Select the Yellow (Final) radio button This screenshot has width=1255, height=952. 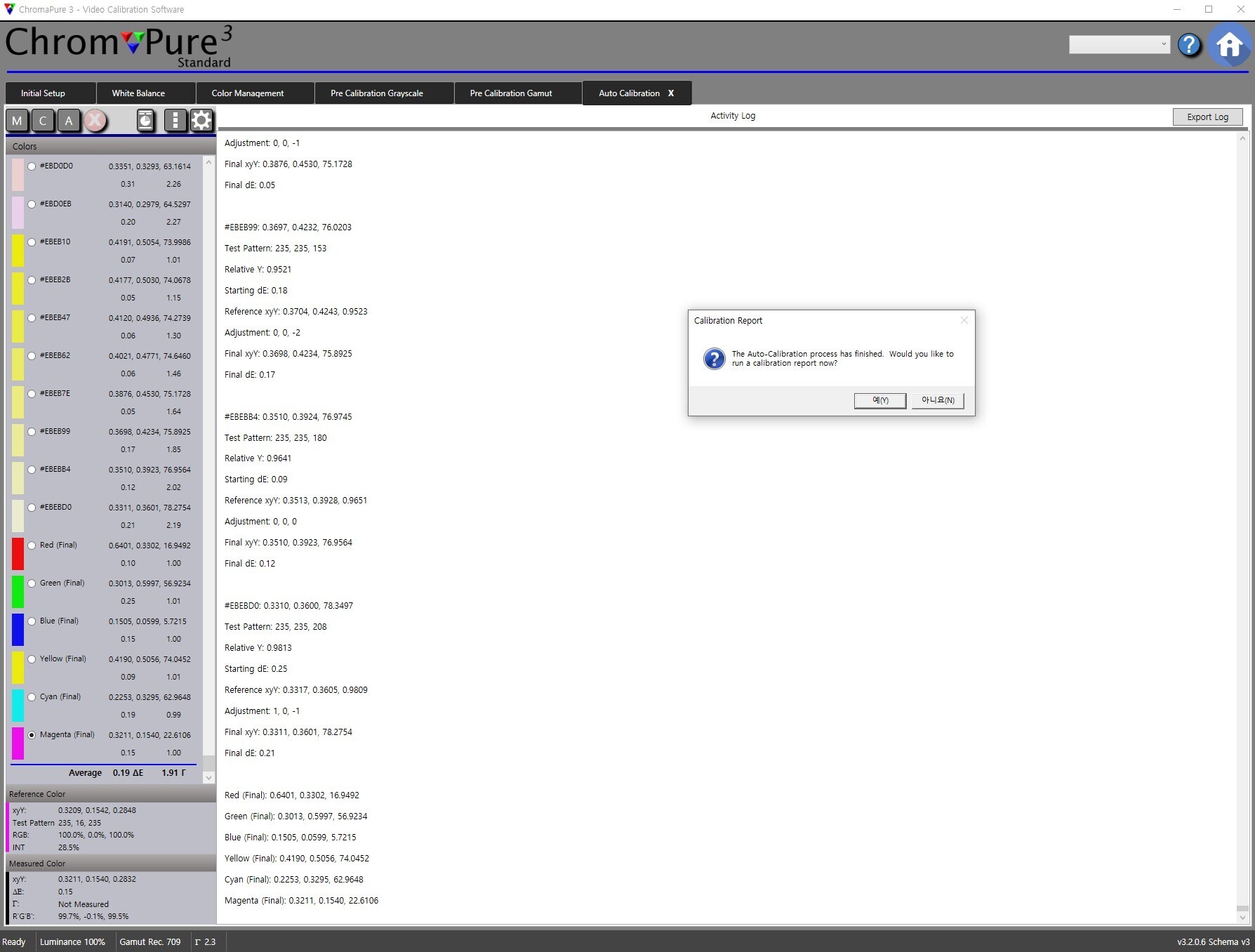pos(32,659)
